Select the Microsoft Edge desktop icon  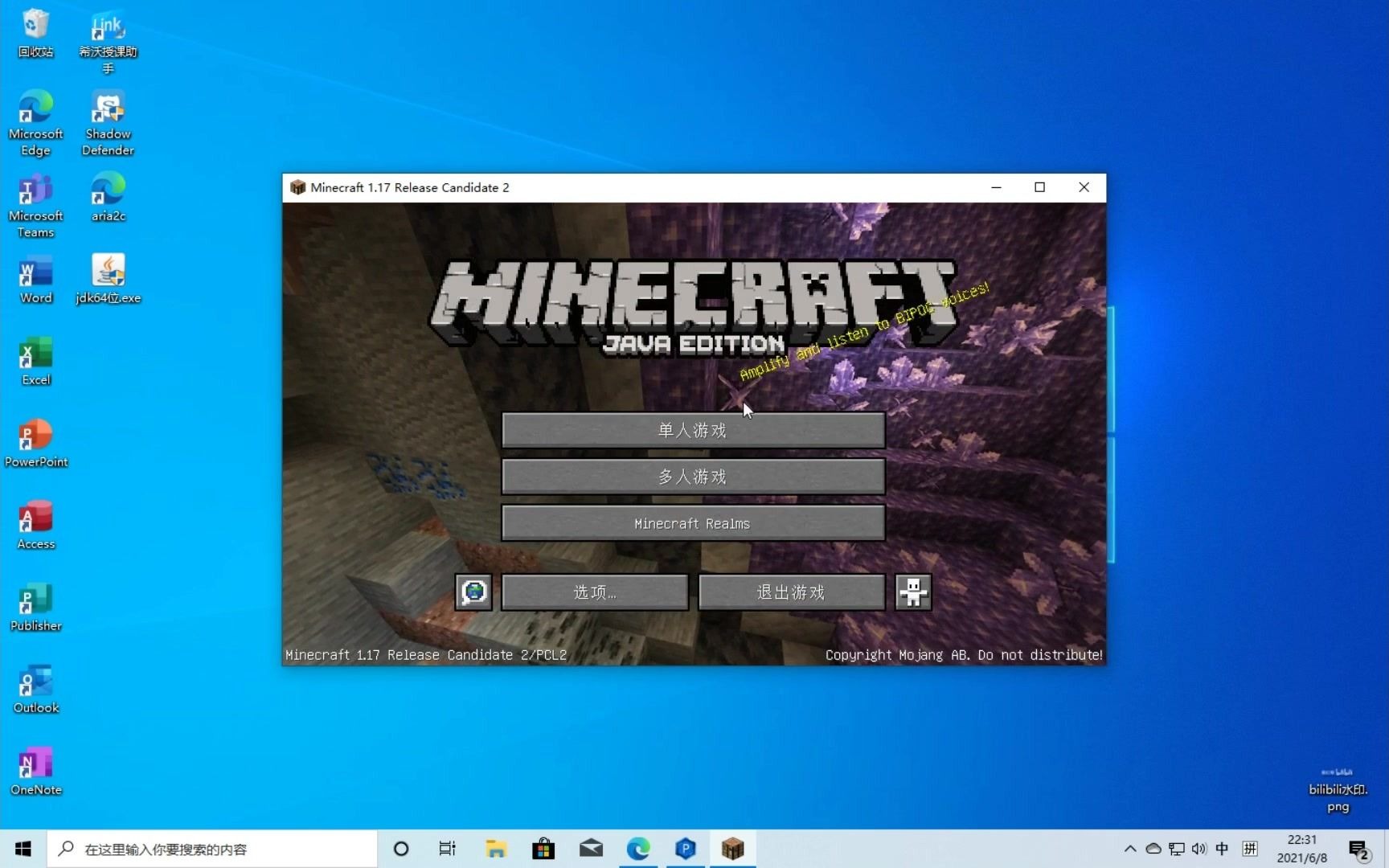click(35, 124)
